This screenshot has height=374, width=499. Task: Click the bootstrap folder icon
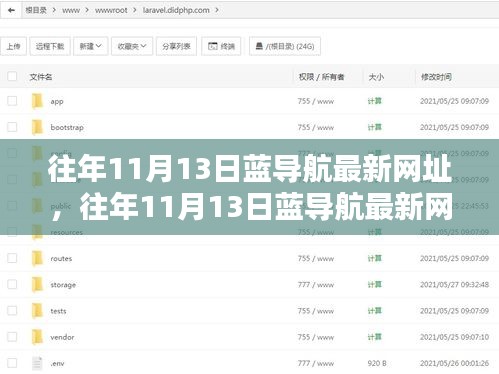point(37,127)
